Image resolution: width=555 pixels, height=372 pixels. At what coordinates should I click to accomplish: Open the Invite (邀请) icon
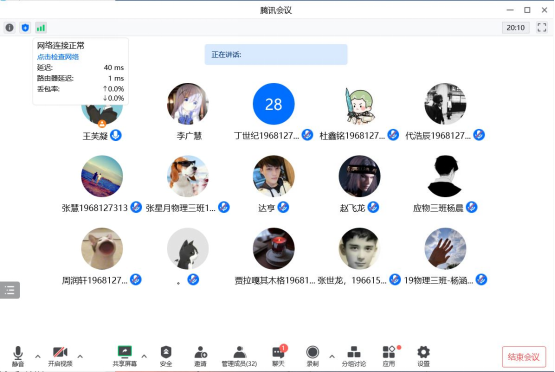tap(201, 356)
